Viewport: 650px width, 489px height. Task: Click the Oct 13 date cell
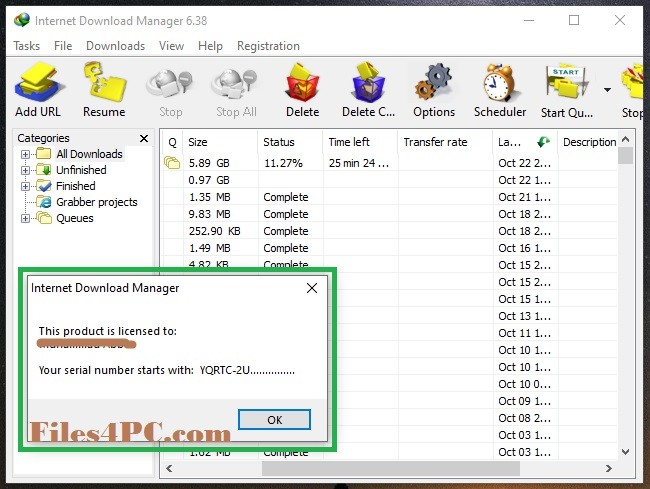tap(524, 316)
